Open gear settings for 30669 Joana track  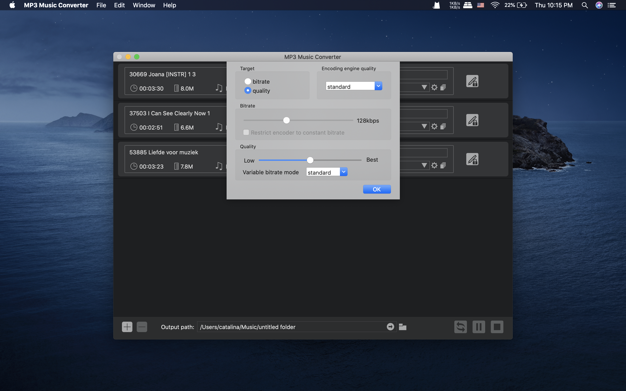434,87
